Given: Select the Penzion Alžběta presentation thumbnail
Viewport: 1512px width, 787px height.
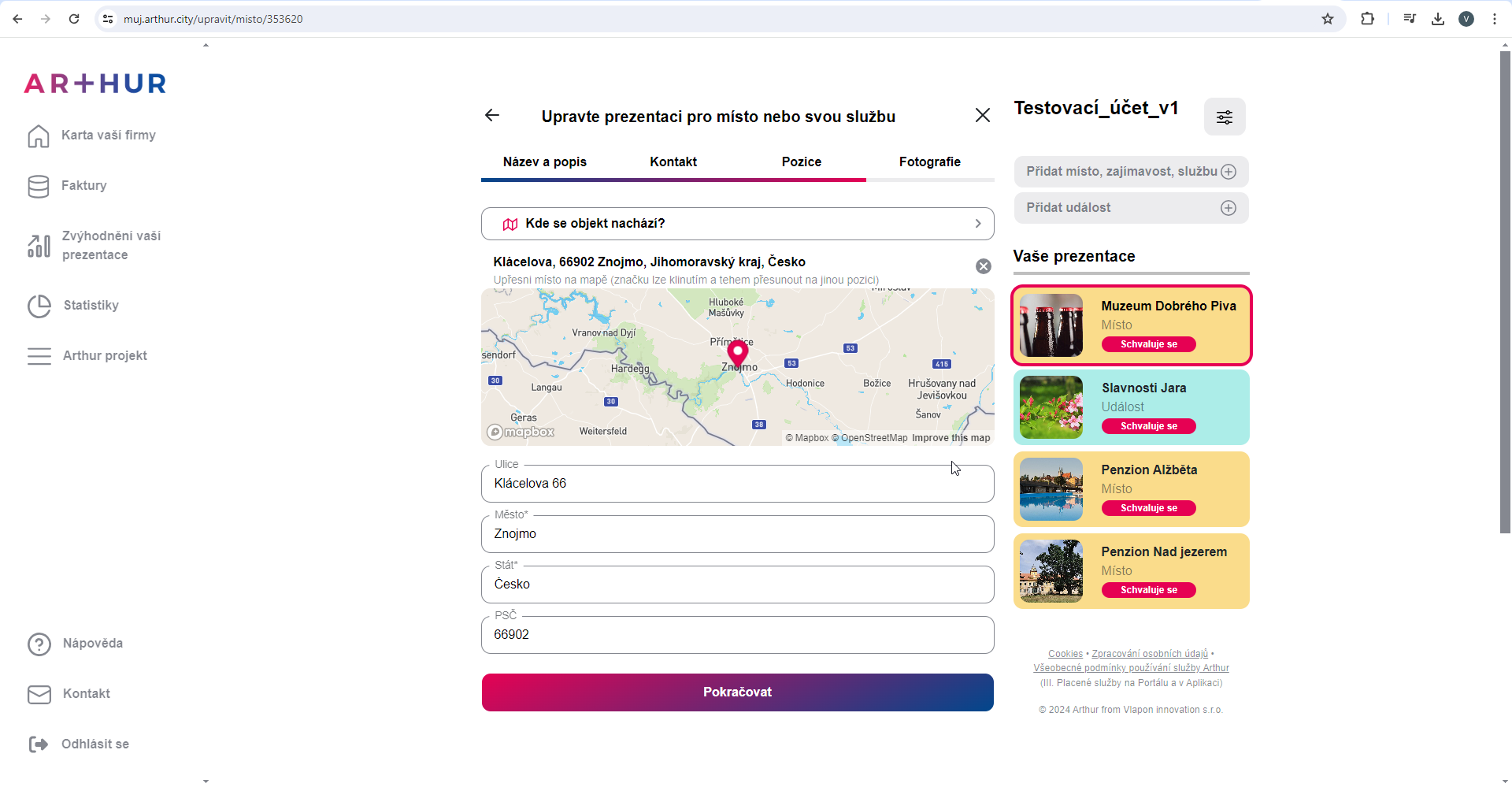Looking at the screenshot, I should click(x=1051, y=489).
